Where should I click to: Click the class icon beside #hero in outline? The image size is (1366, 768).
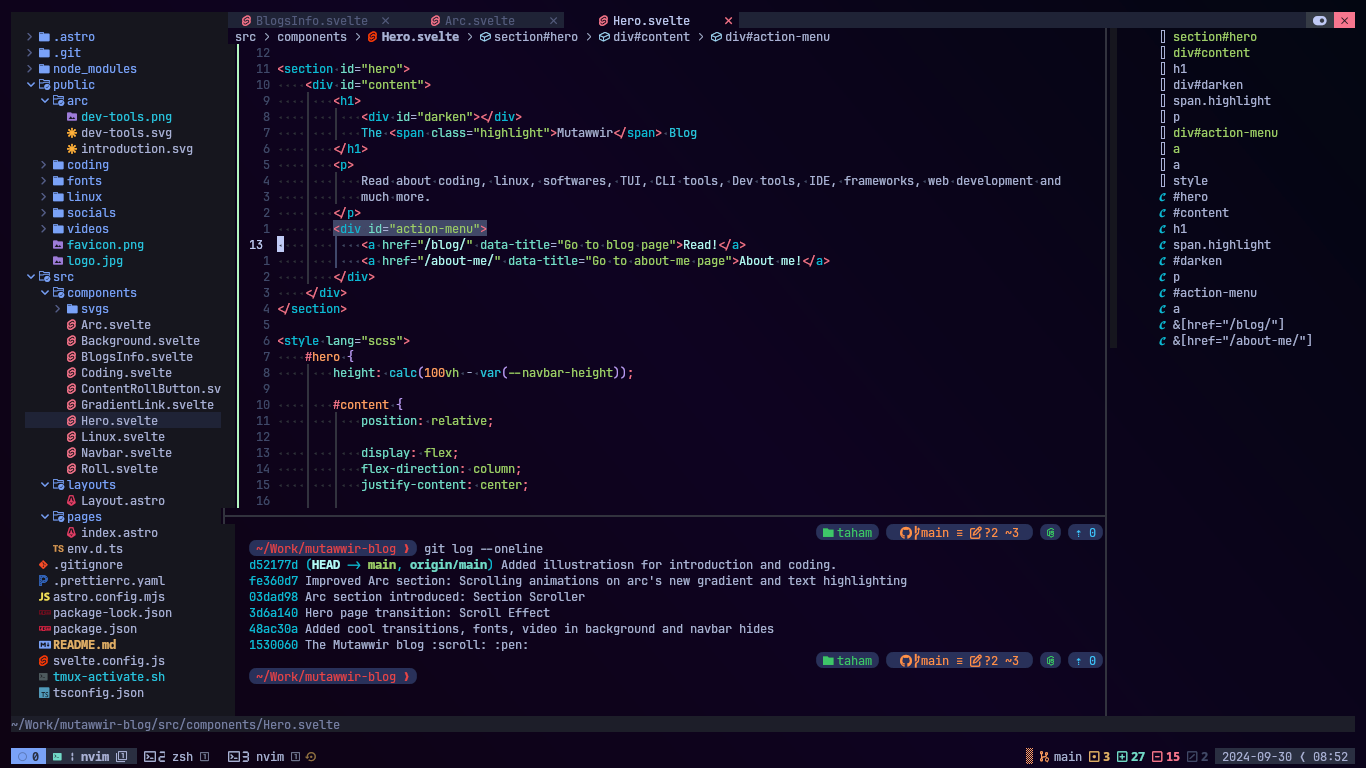tap(1162, 197)
